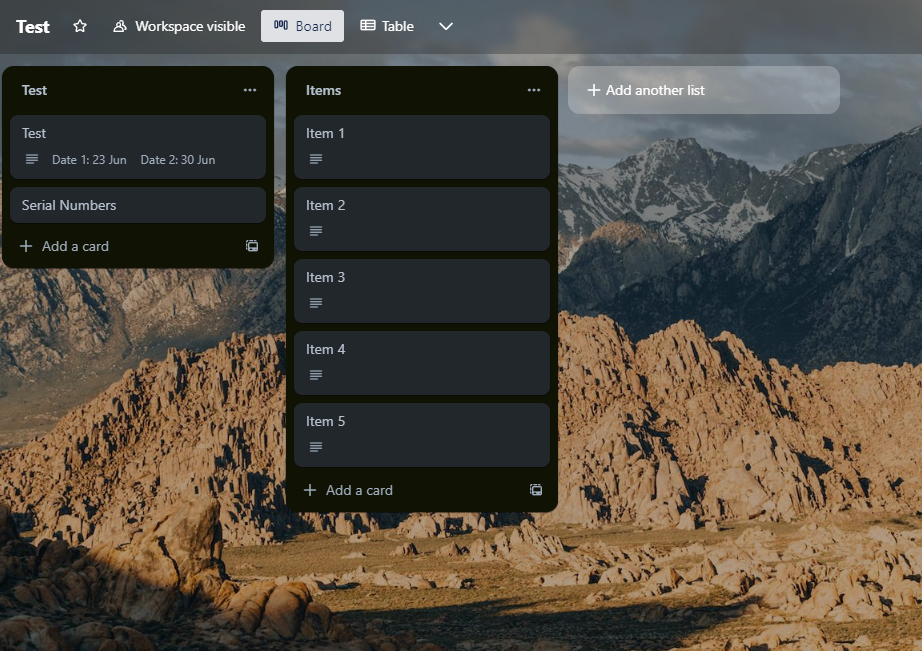This screenshot has width=922, height=651.
Task: Open the Item 3 card
Action: 422,291
